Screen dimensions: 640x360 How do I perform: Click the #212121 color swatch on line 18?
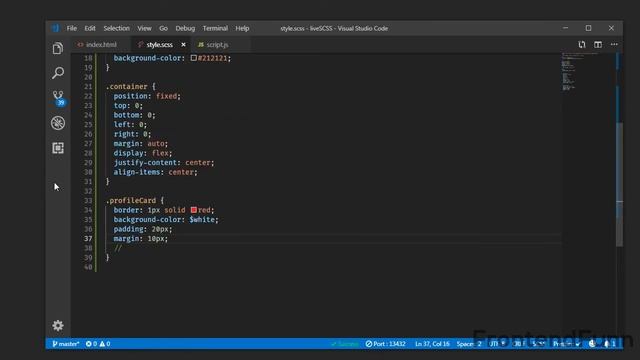point(193,58)
